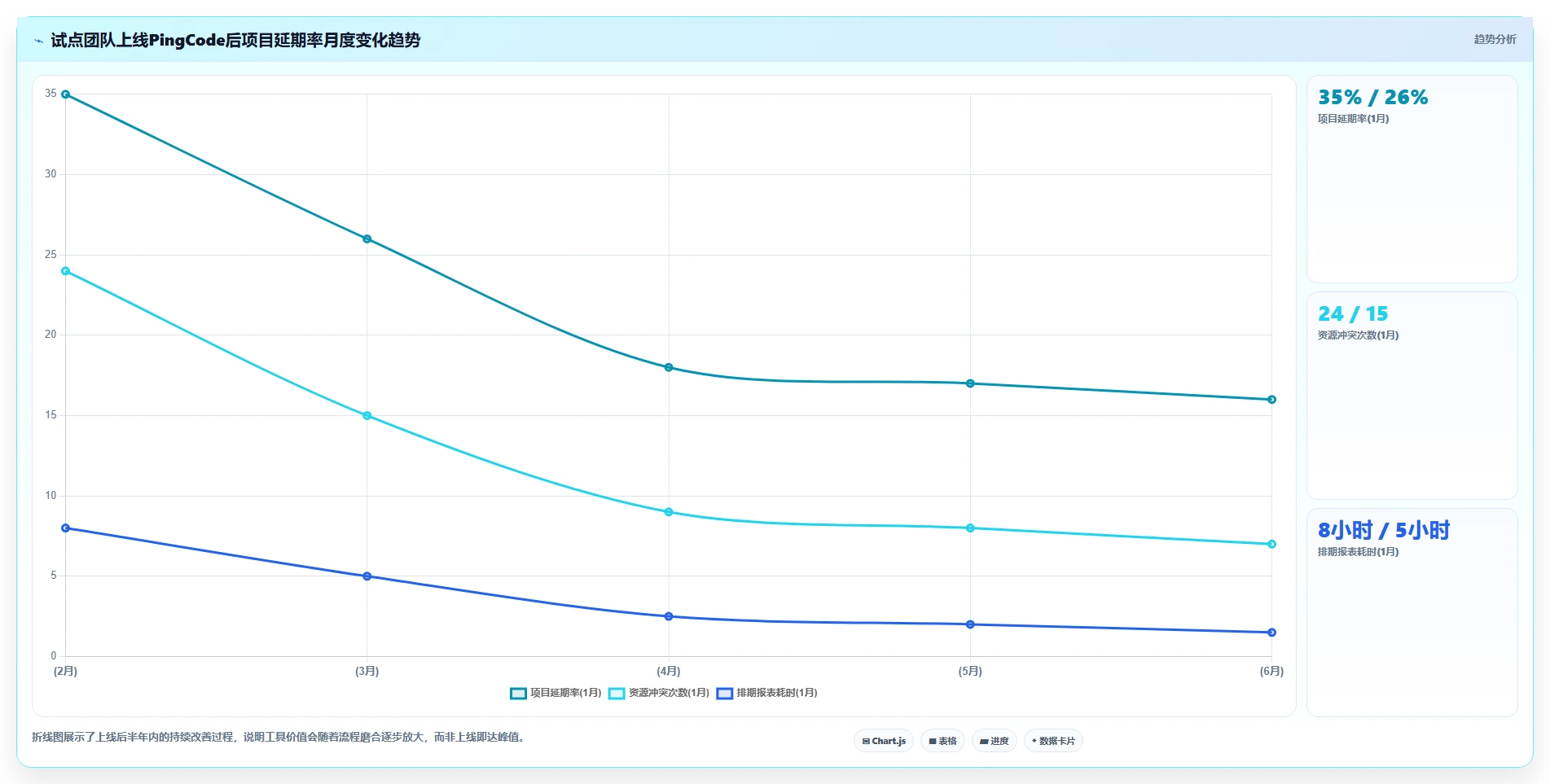Click the y-axis value 30

coord(50,174)
